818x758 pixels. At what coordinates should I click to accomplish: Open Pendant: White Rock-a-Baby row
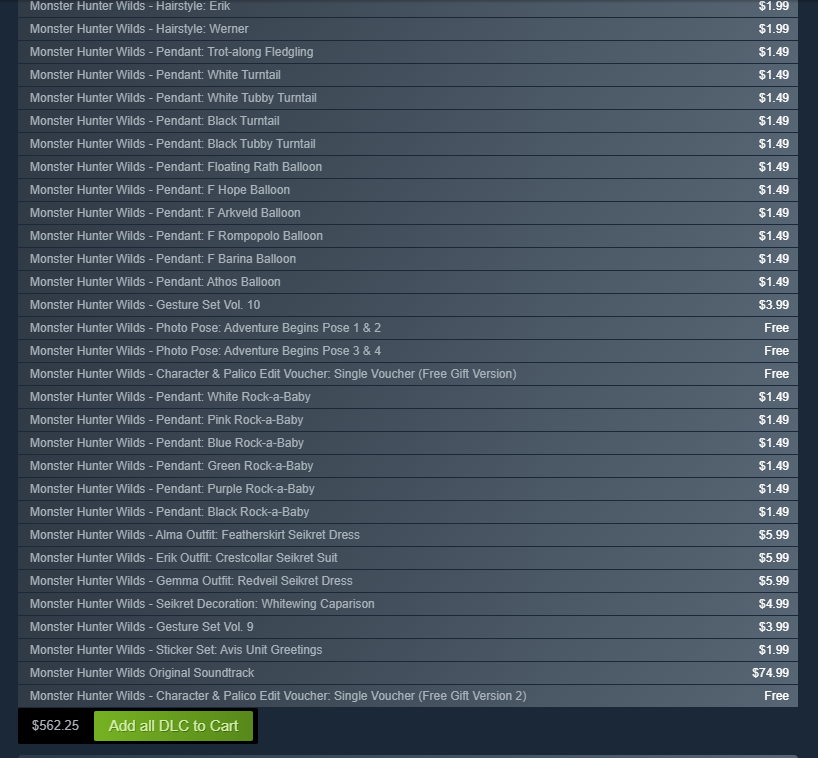click(408, 396)
